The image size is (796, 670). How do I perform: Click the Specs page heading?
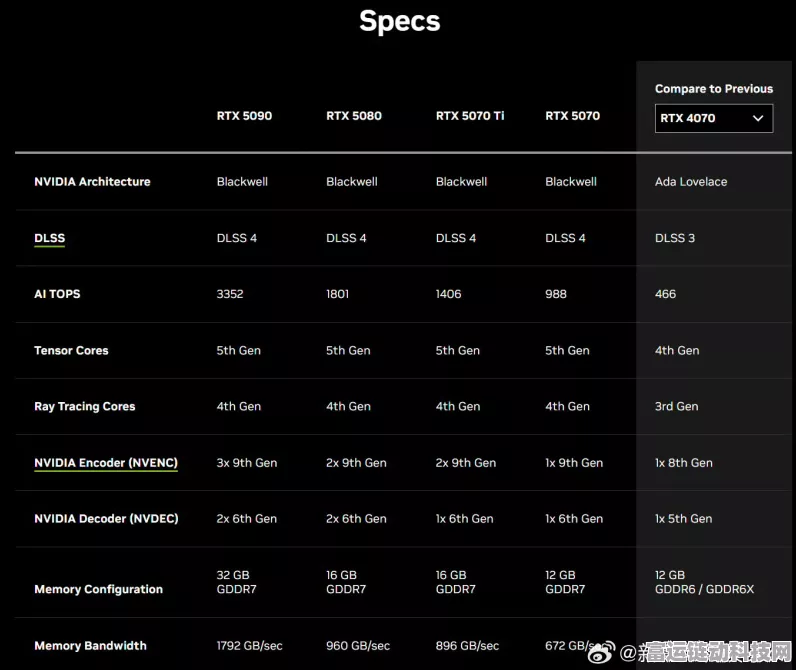400,21
